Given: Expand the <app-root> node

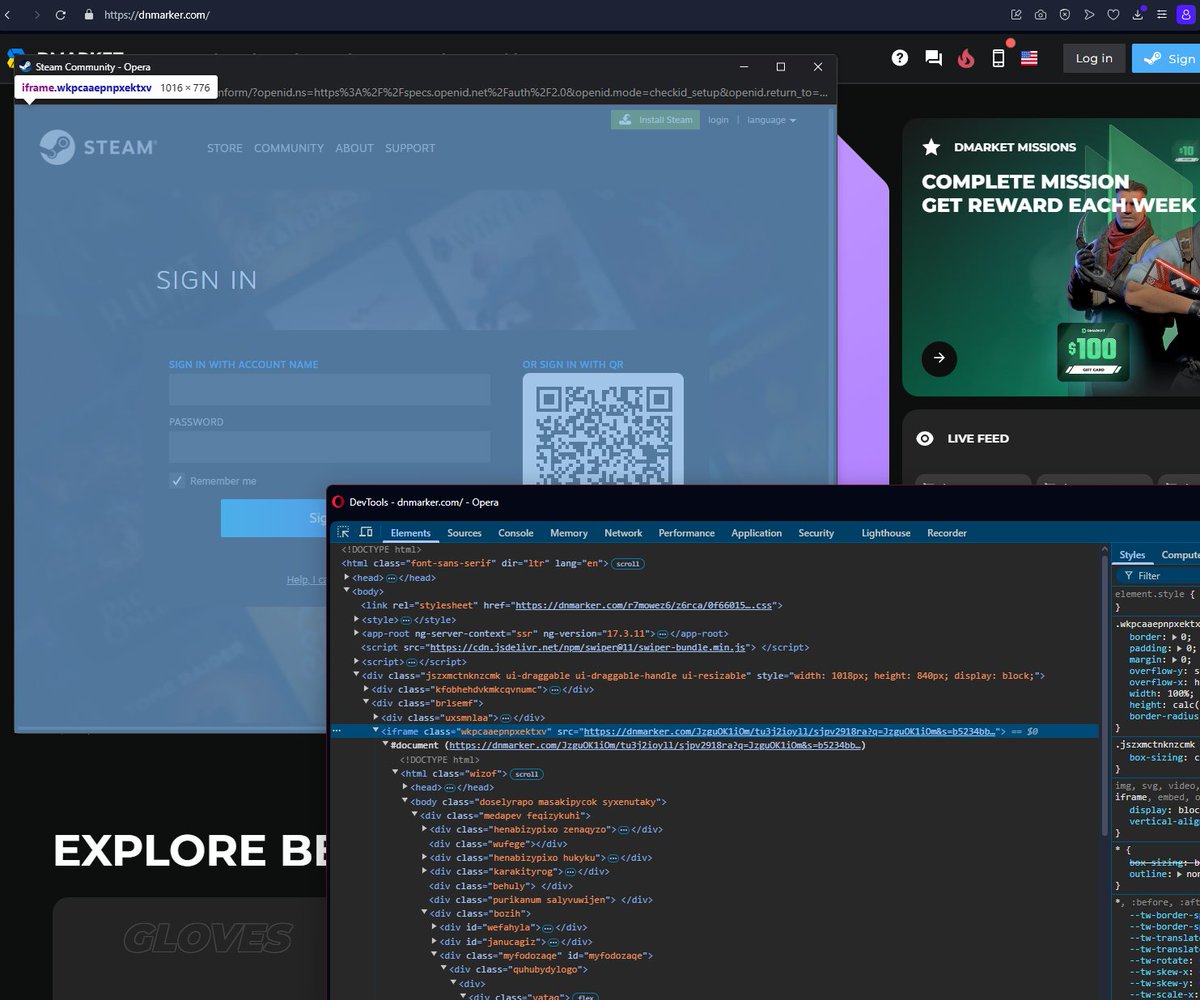Looking at the screenshot, I should tap(357, 634).
